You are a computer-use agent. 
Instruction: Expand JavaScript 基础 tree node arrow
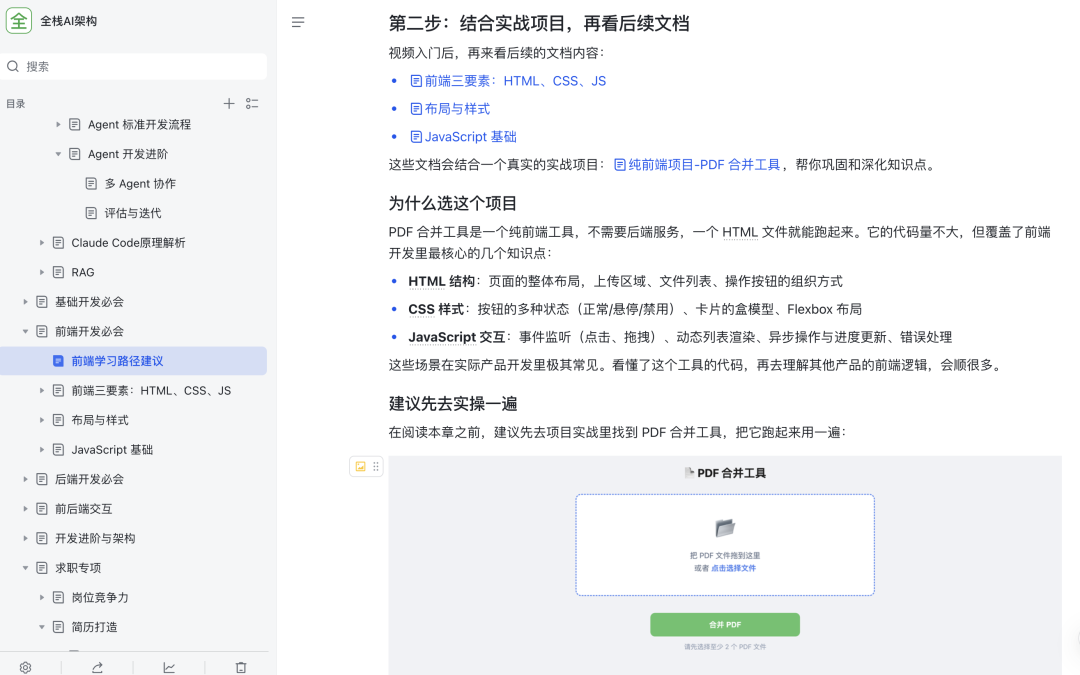(x=41, y=450)
